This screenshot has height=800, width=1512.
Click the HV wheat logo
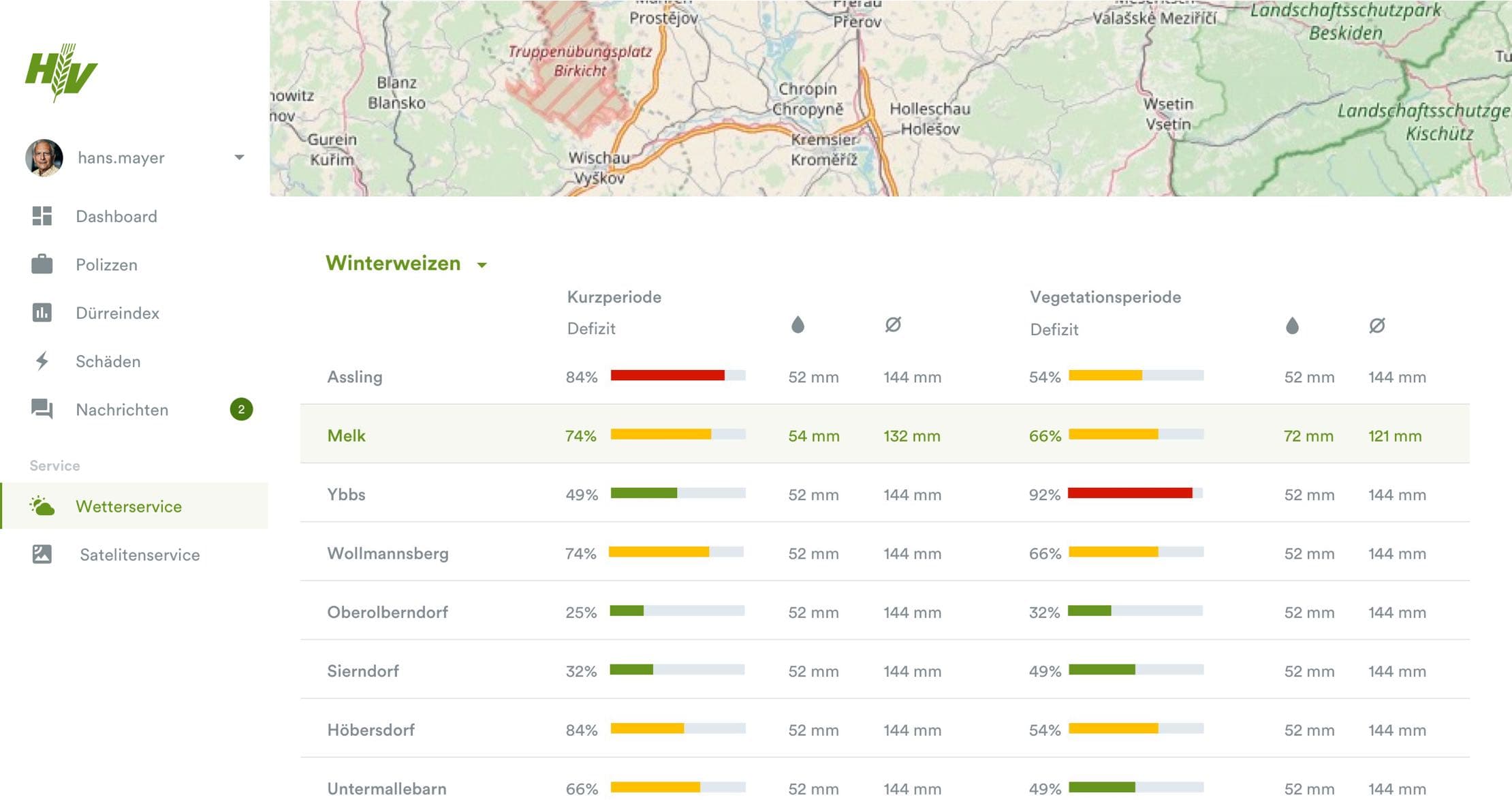pyautogui.click(x=61, y=72)
